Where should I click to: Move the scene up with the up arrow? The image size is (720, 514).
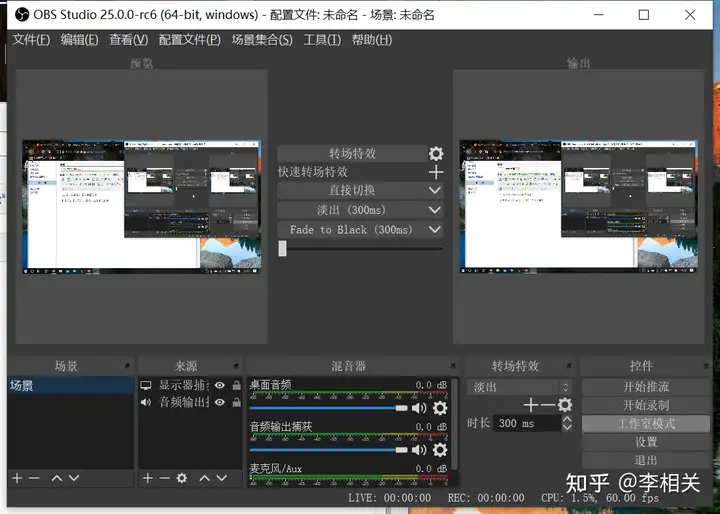pos(56,478)
